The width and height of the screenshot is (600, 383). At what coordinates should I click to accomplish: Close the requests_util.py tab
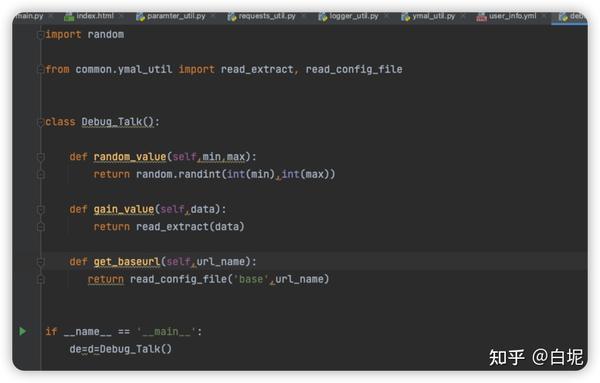coord(304,16)
